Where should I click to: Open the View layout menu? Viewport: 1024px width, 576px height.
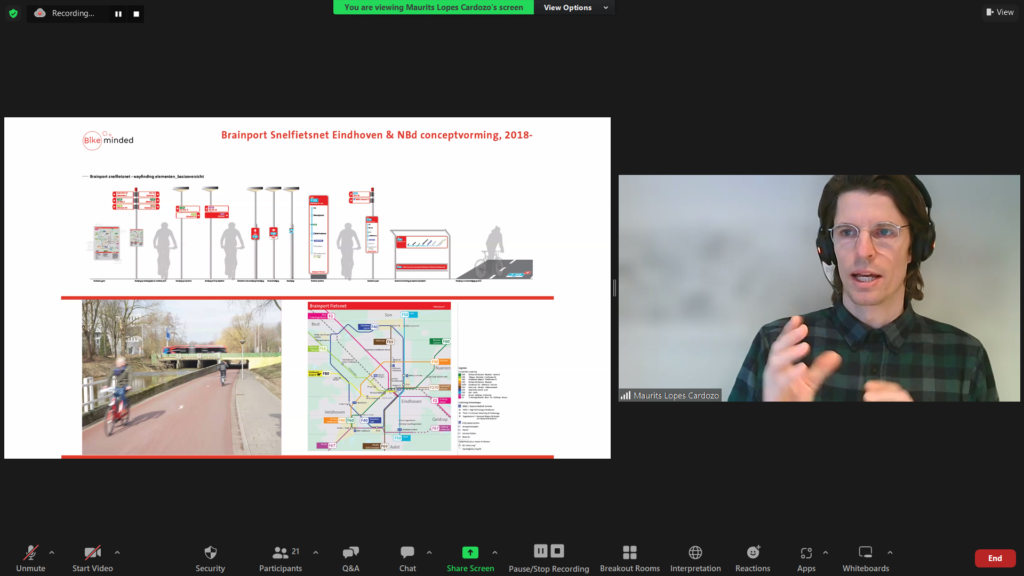999,12
